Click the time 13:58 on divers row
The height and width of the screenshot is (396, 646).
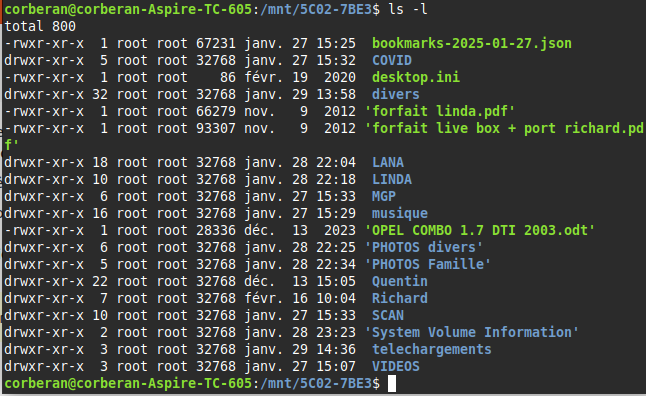336,94
